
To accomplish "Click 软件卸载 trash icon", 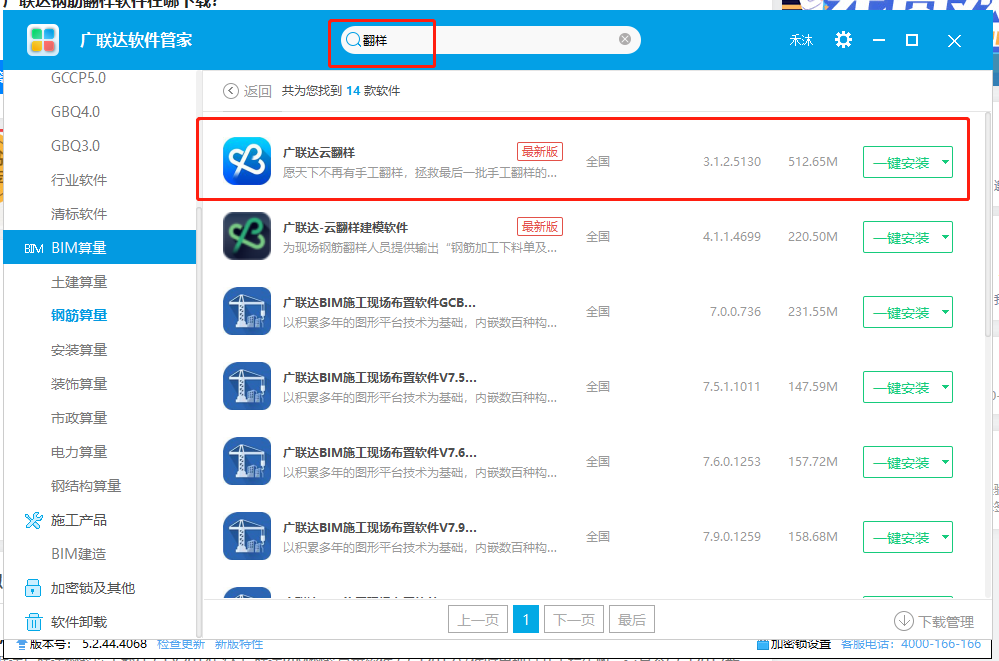I will pyautogui.click(x=33, y=621).
